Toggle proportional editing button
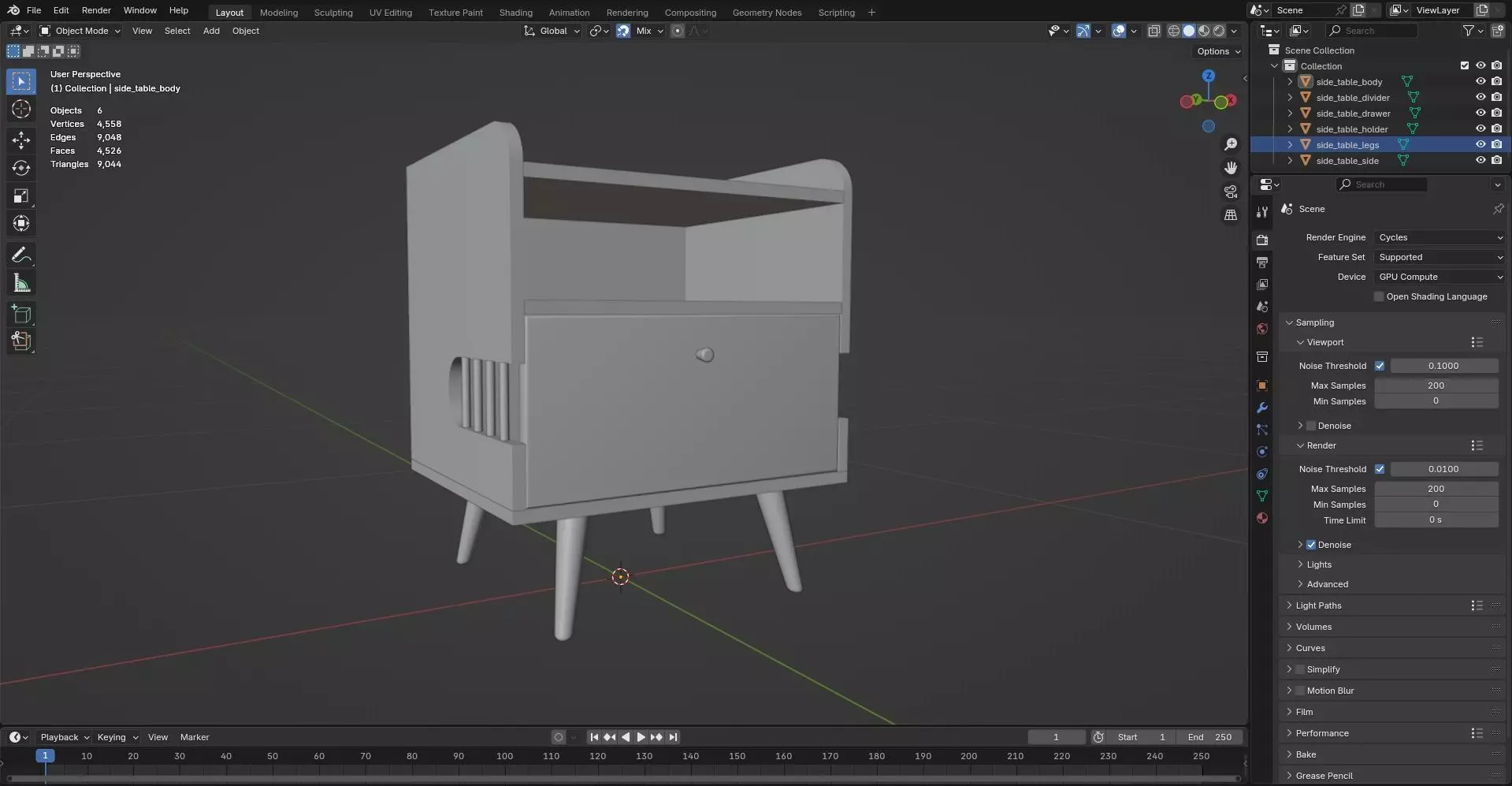 (677, 31)
